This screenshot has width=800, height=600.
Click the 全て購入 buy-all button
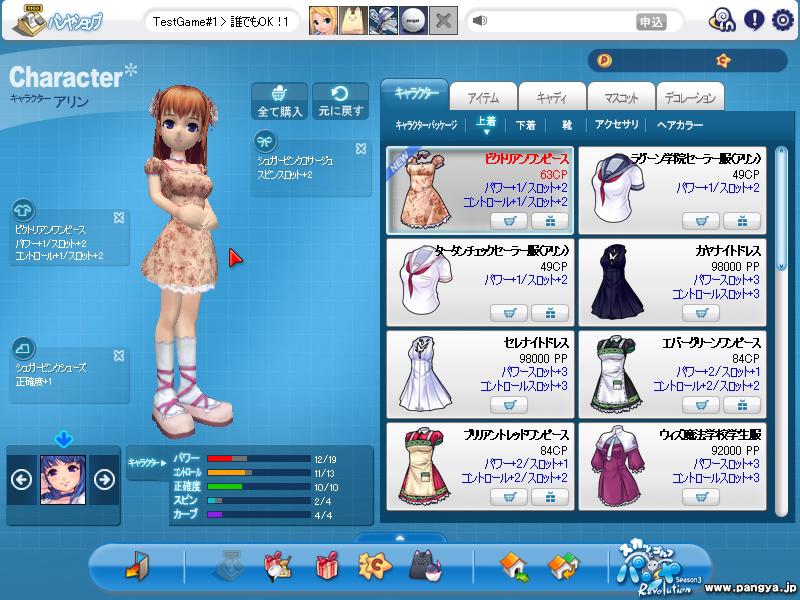(x=280, y=102)
